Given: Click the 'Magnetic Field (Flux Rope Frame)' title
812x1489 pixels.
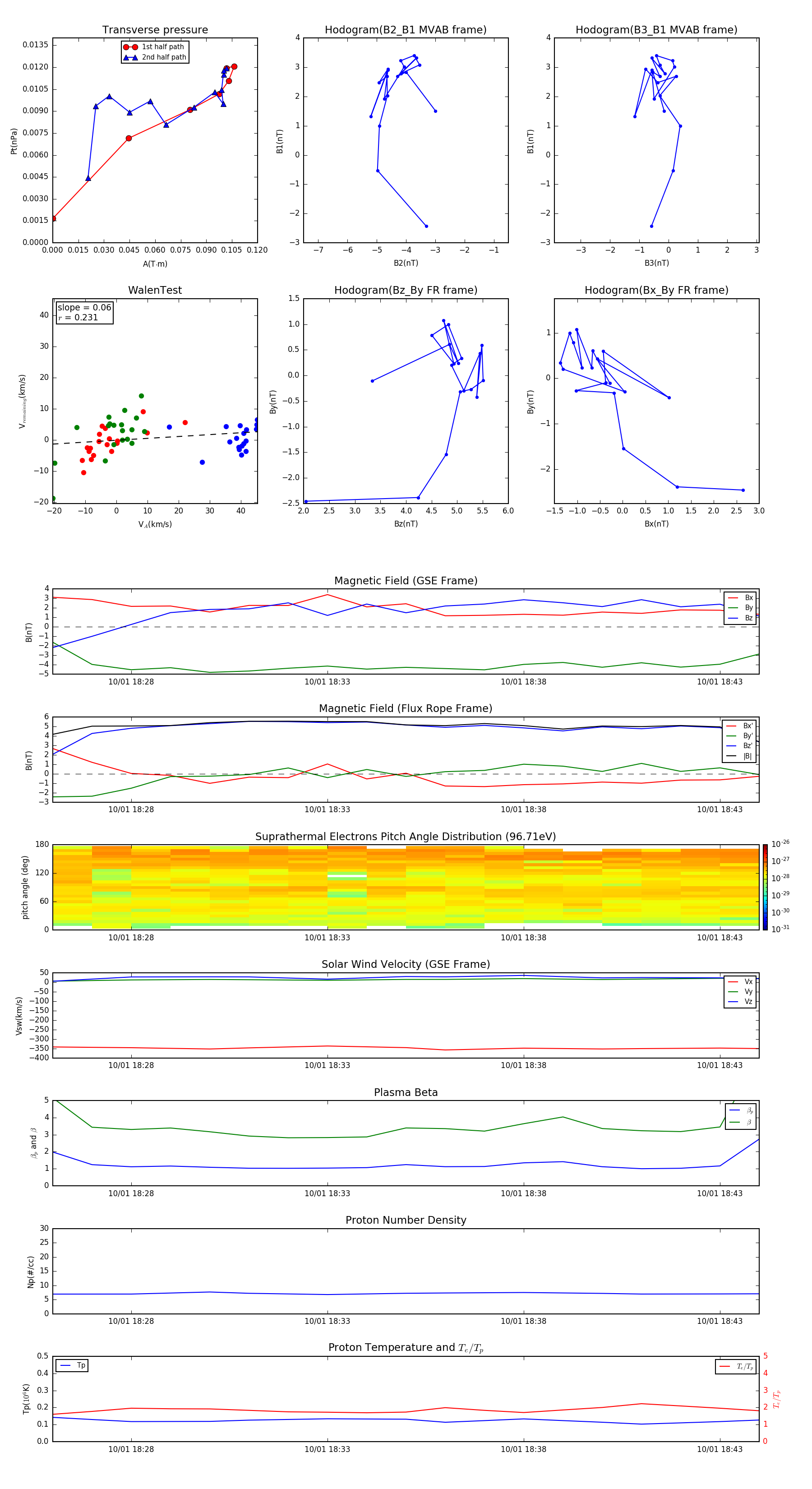Looking at the screenshot, I should coord(406,708).
